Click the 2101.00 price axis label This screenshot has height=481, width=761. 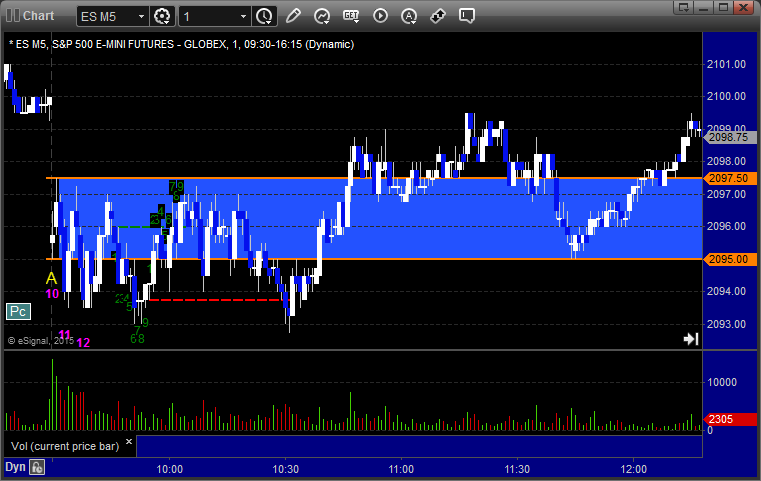pos(726,64)
